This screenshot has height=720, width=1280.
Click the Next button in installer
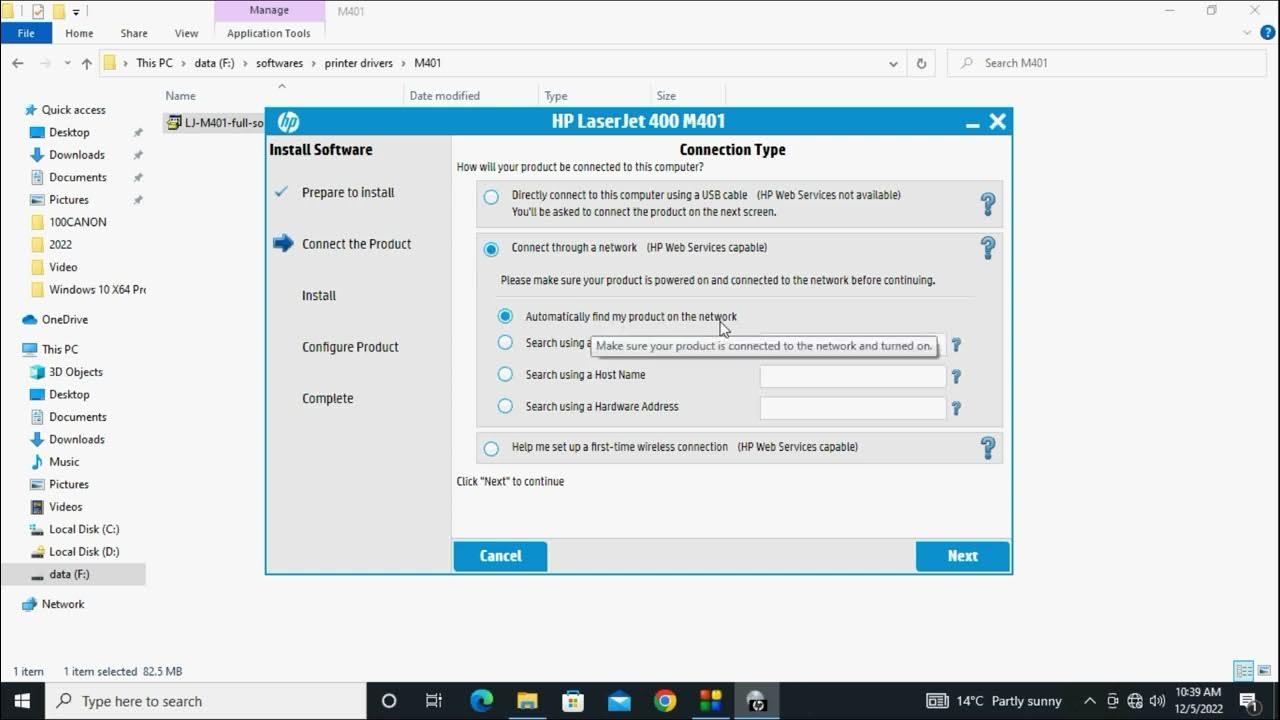click(963, 556)
